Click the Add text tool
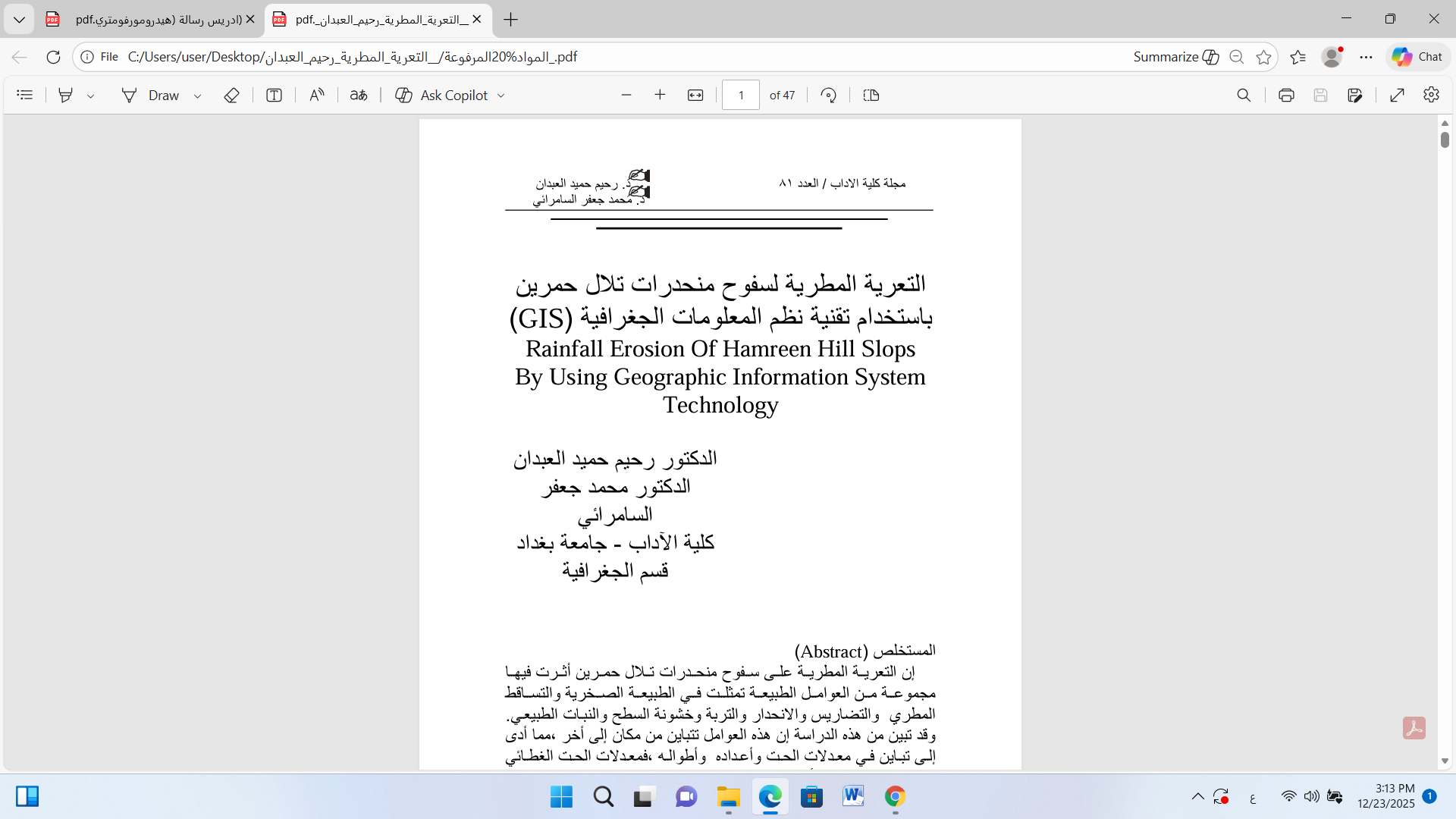1456x819 pixels. (x=275, y=95)
